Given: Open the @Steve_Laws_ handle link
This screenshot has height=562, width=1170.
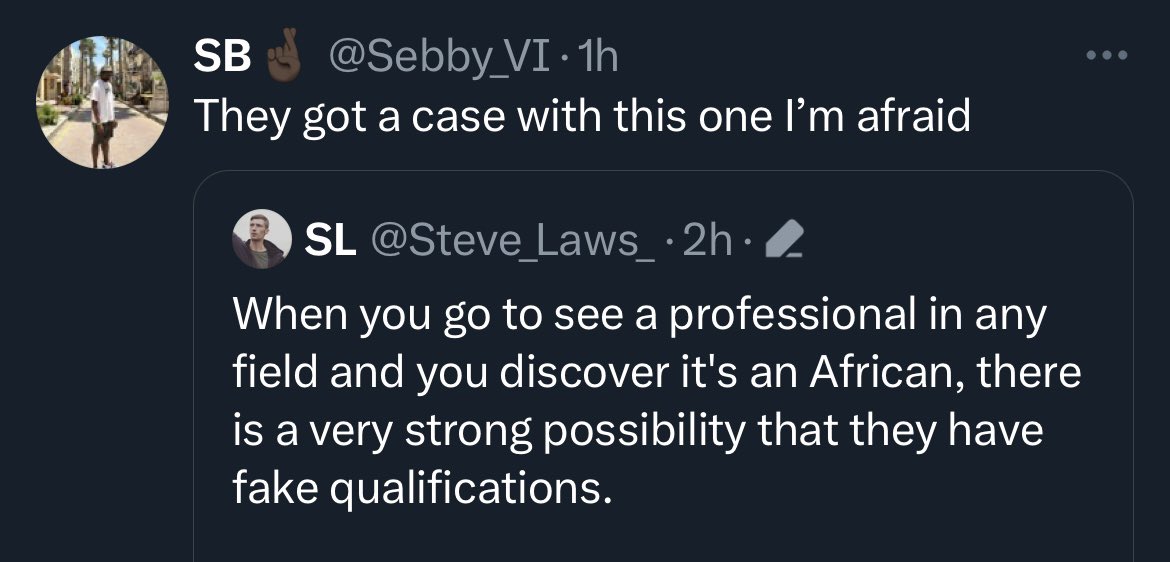Looking at the screenshot, I should pos(514,242).
